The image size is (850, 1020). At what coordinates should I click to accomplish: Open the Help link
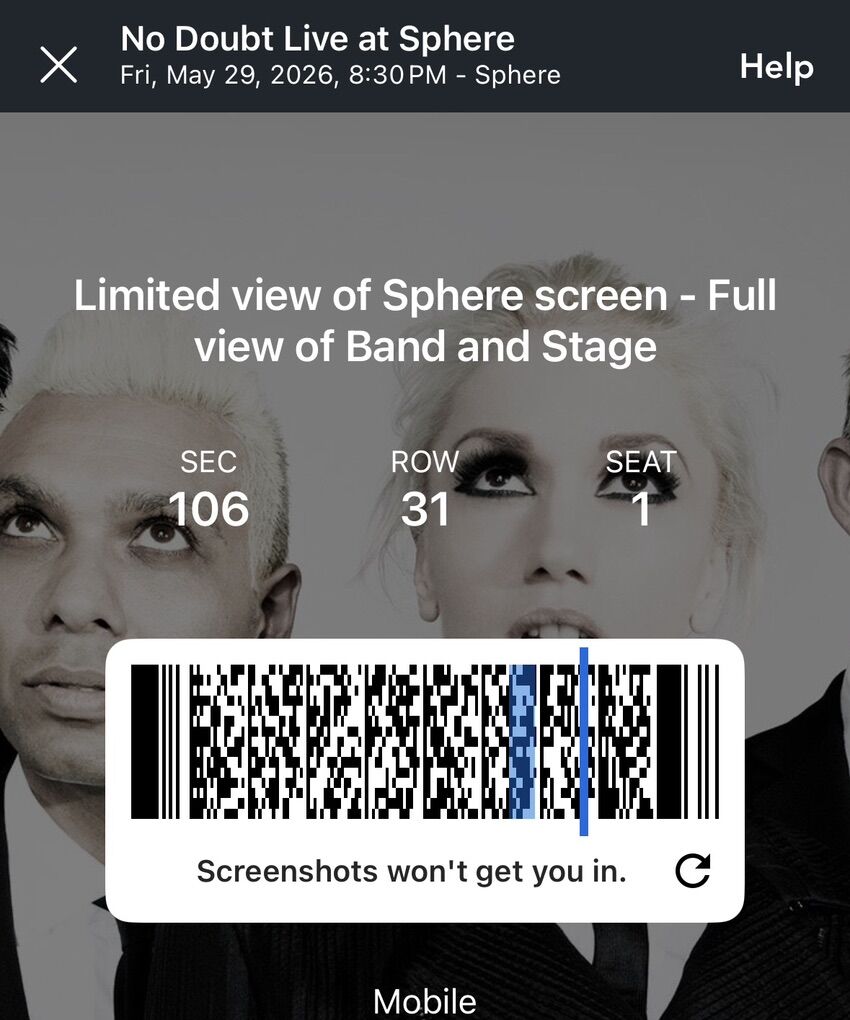click(x=777, y=66)
